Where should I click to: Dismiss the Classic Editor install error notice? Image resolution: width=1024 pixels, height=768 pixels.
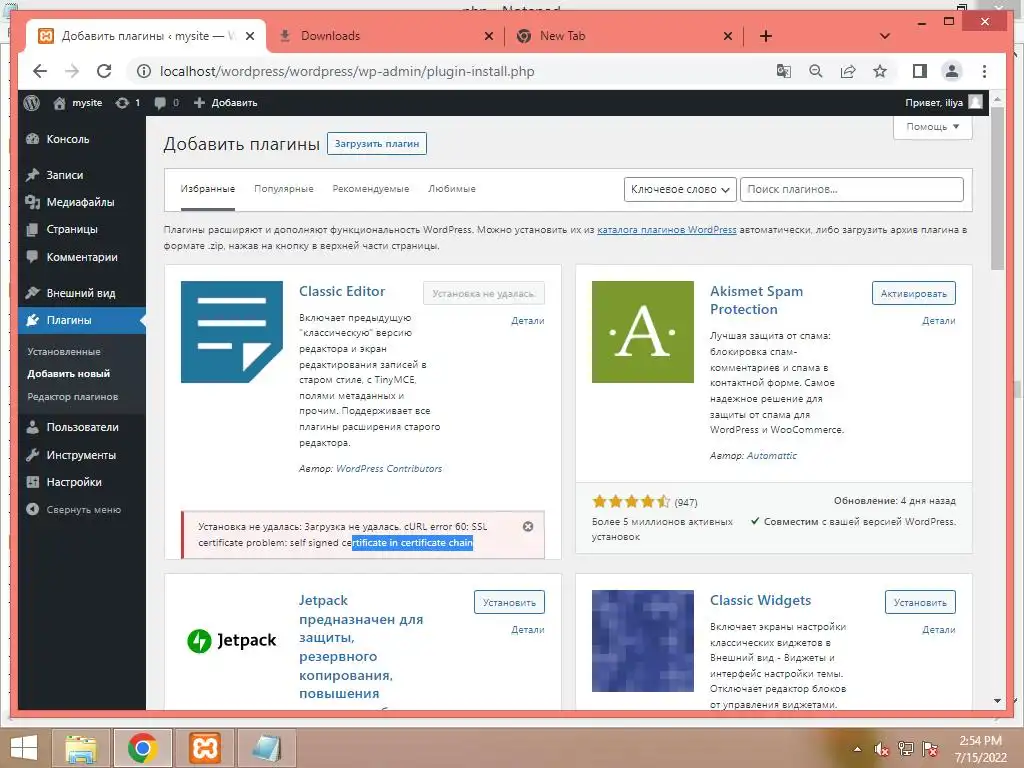tap(528, 526)
